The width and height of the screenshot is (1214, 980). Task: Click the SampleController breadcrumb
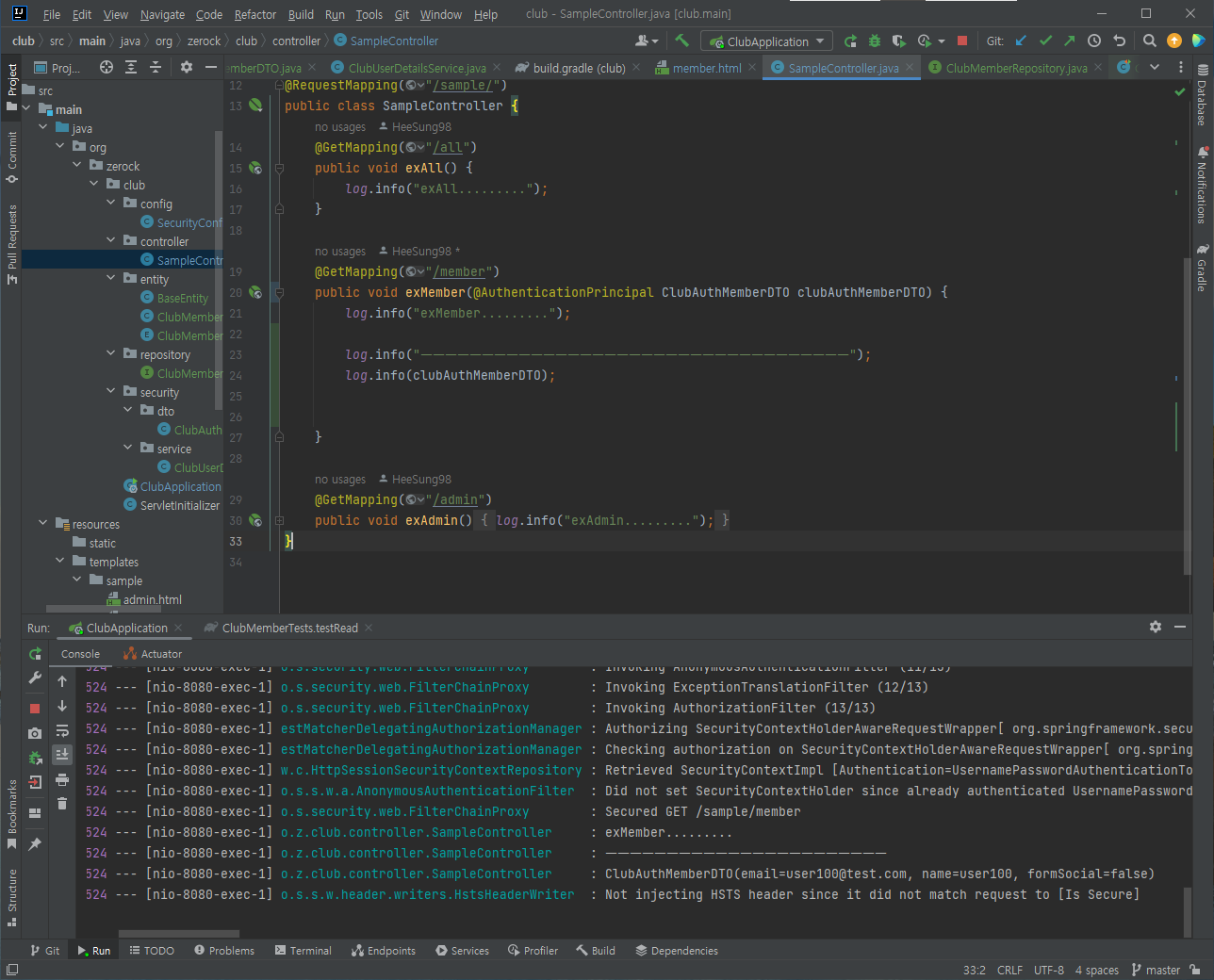coord(386,41)
